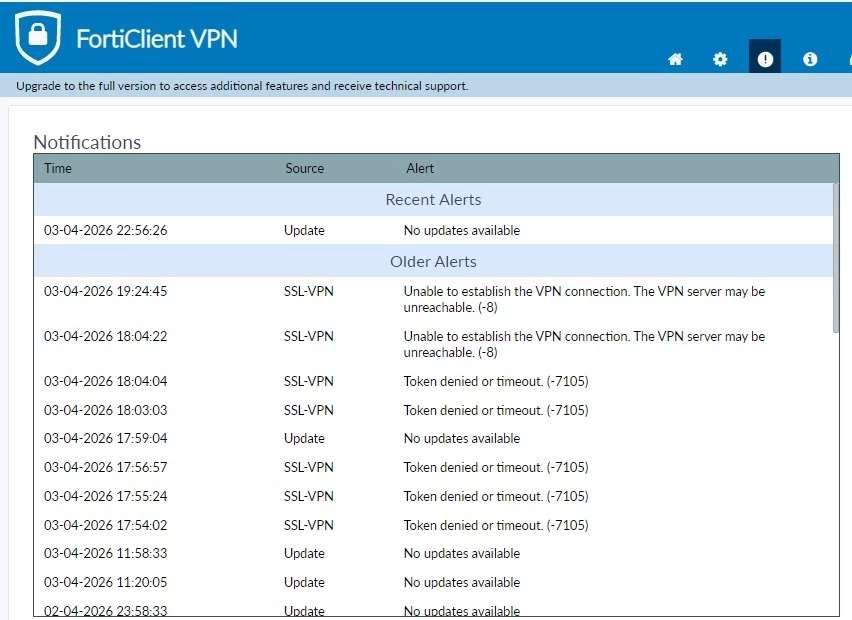
Task: Open the About info icon
Action: tap(810, 59)
